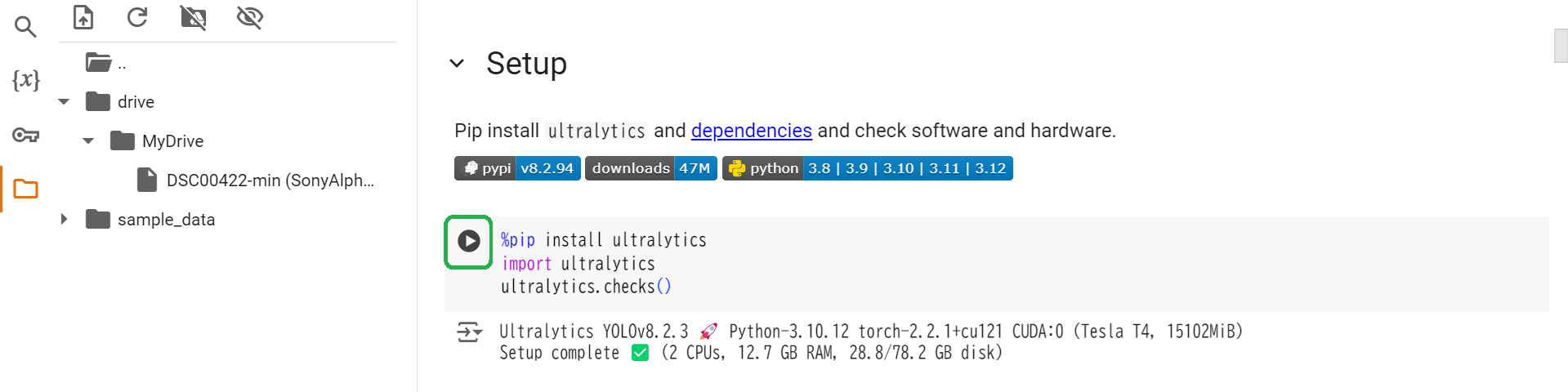Click the pypi v8.2.94 badge

(517, 168)
